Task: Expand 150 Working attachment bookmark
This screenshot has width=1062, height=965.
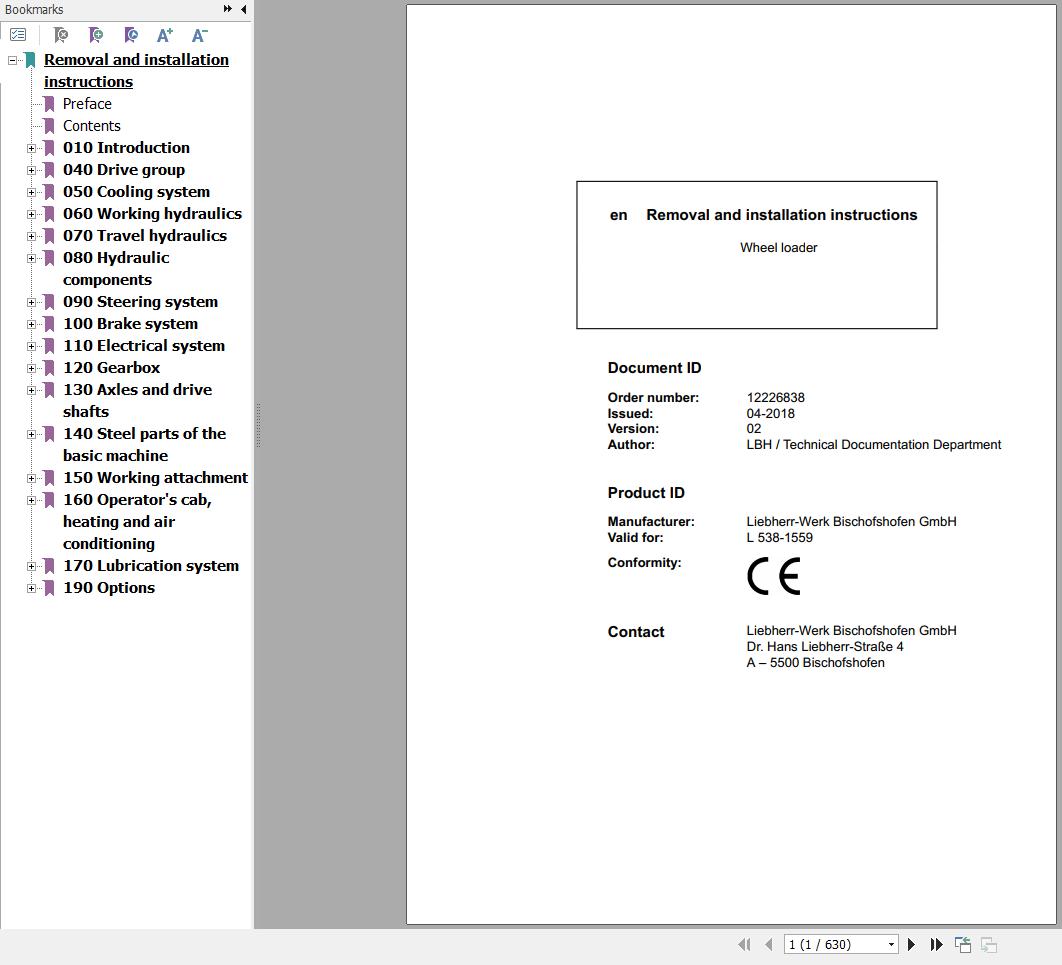Action: tap(31, 478)
